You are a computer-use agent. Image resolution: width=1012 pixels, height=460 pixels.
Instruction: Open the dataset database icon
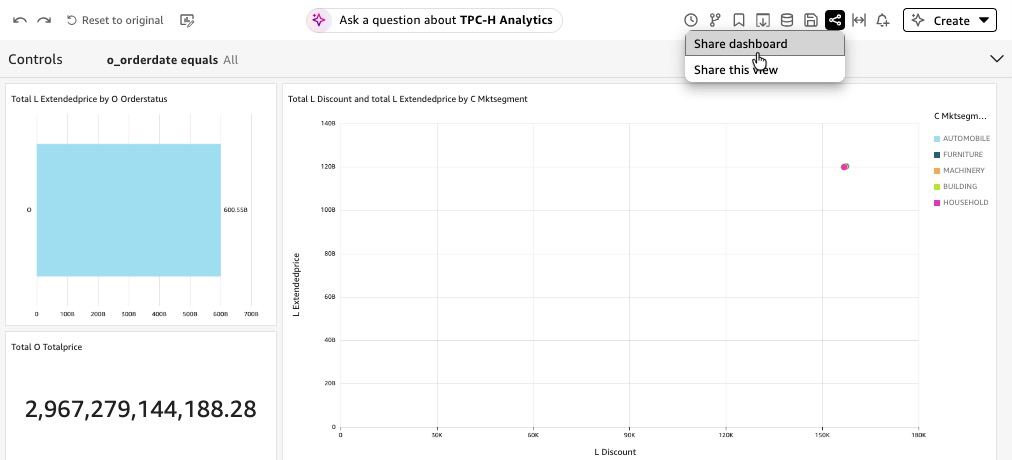pos(787,20)
